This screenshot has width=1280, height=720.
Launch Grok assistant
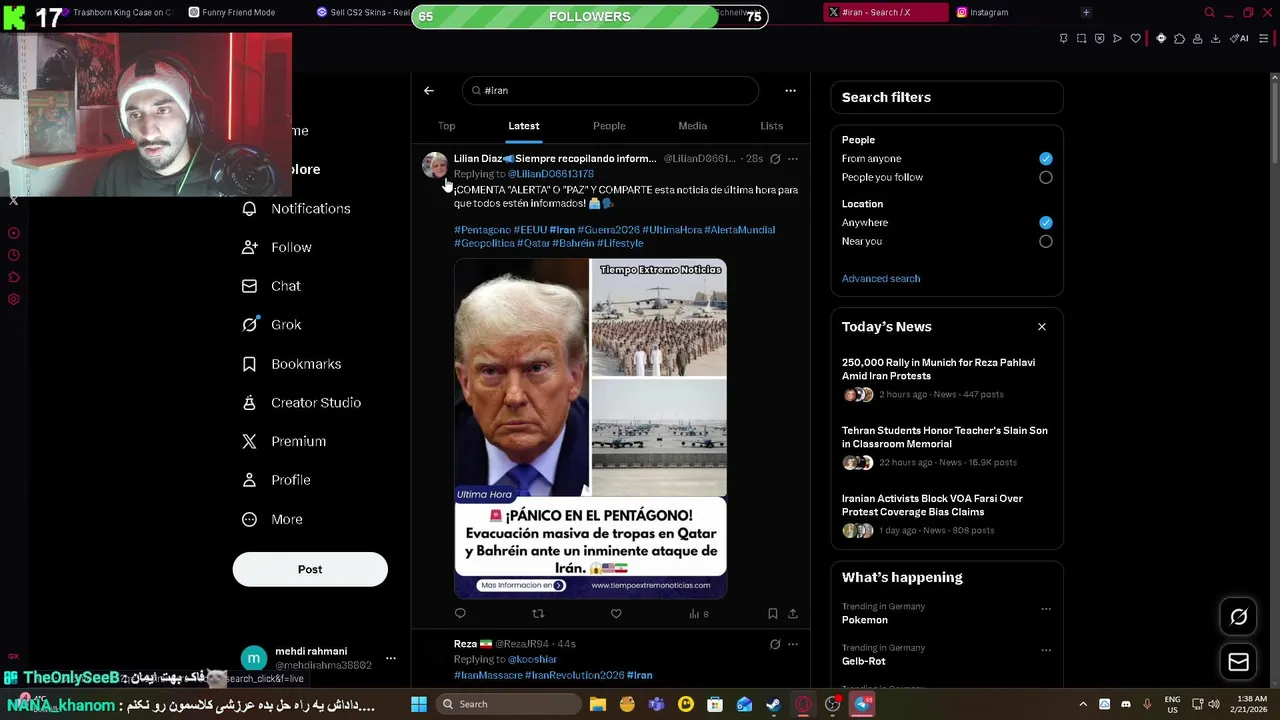[x=272, y=325]
